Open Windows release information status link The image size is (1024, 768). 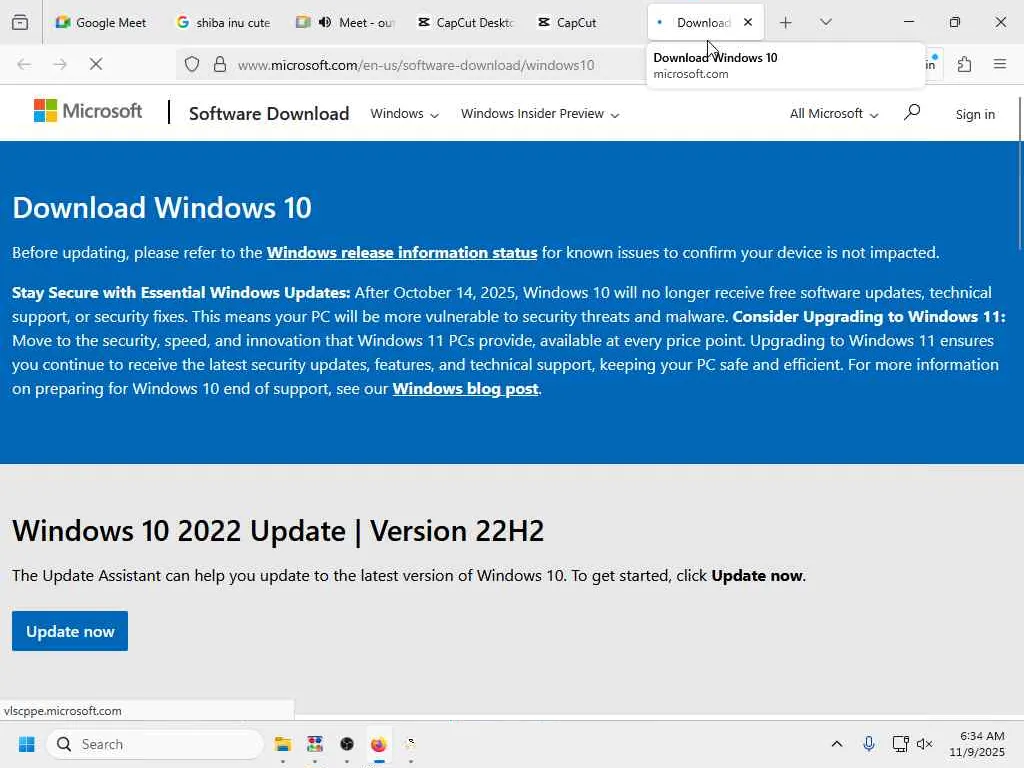(x=402, y=253)
